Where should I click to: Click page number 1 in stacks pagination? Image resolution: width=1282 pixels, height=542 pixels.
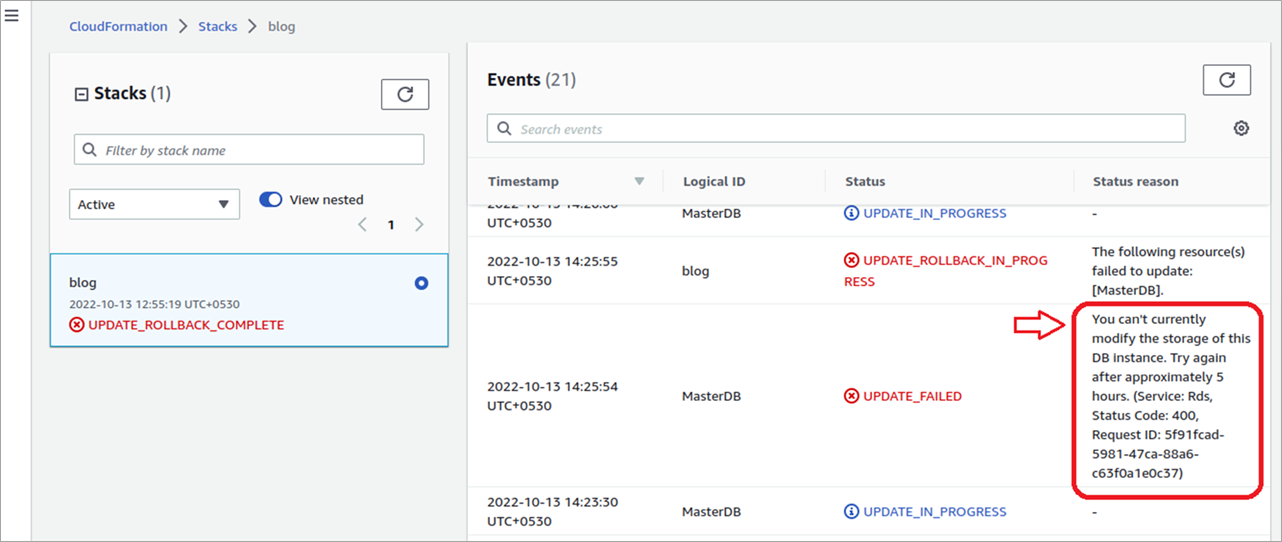[x=391, y=225]
